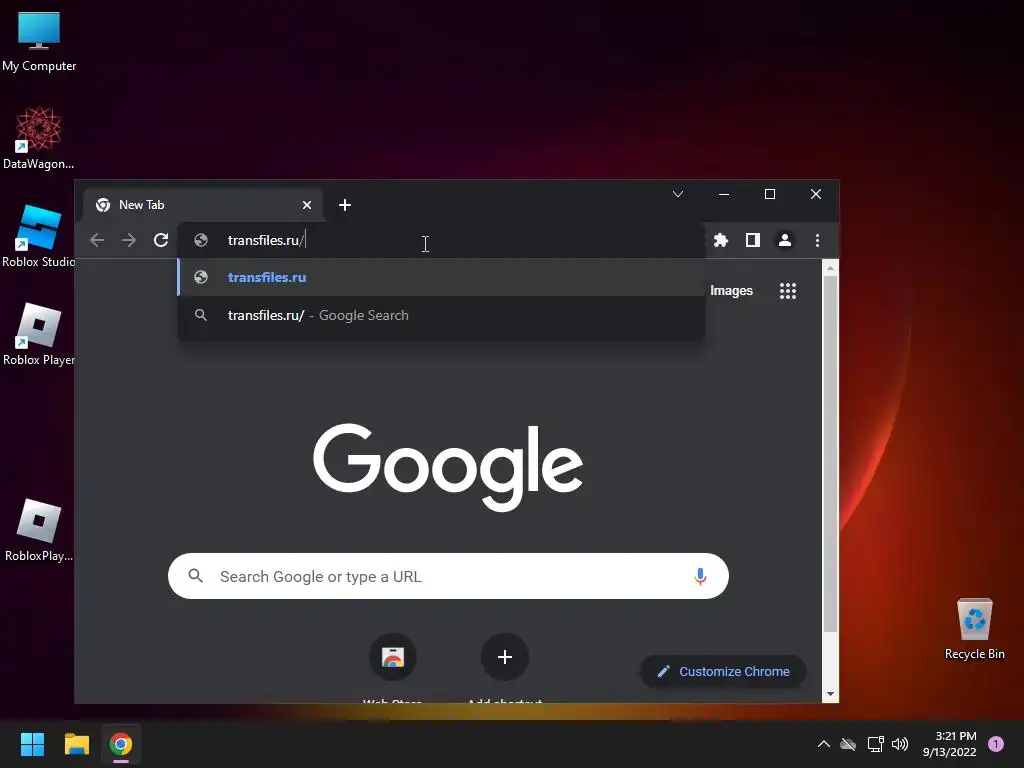Click the address bar with transfiles.ru/

[x=441, y=240]
